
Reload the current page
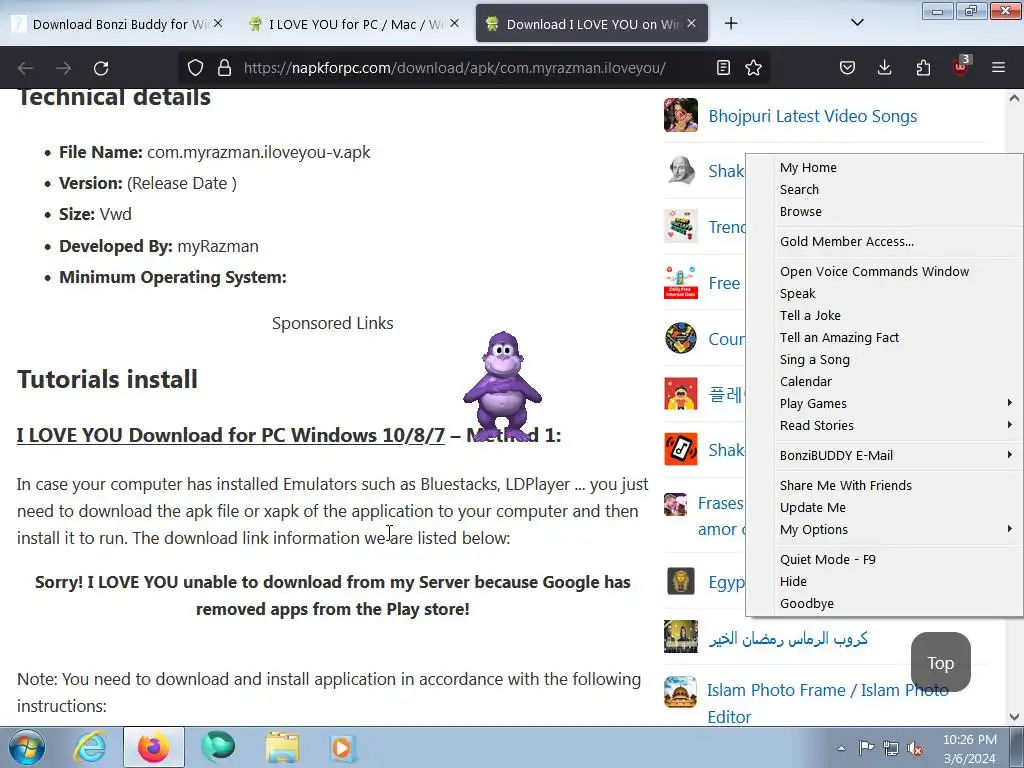[x=101, y=68]
